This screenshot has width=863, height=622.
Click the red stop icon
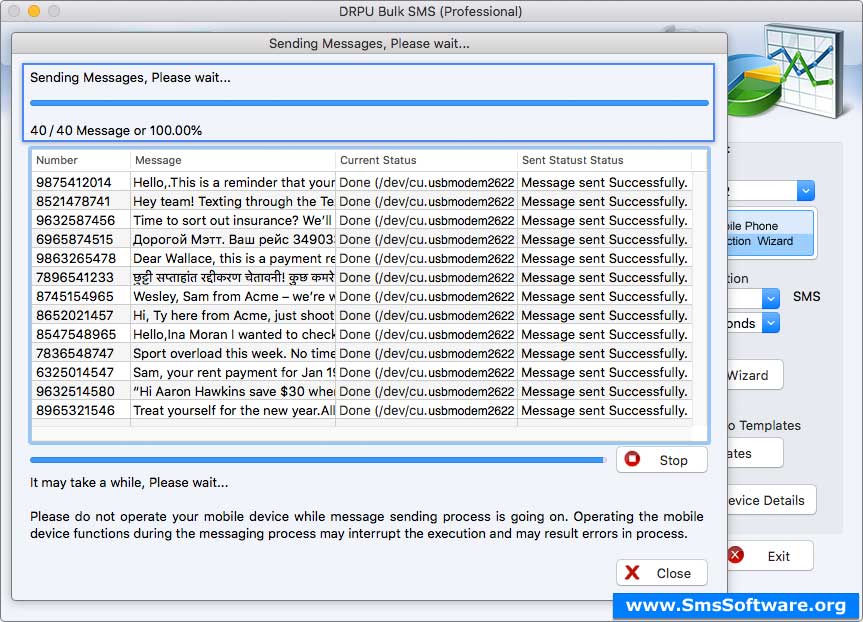(x=632, y=459)
